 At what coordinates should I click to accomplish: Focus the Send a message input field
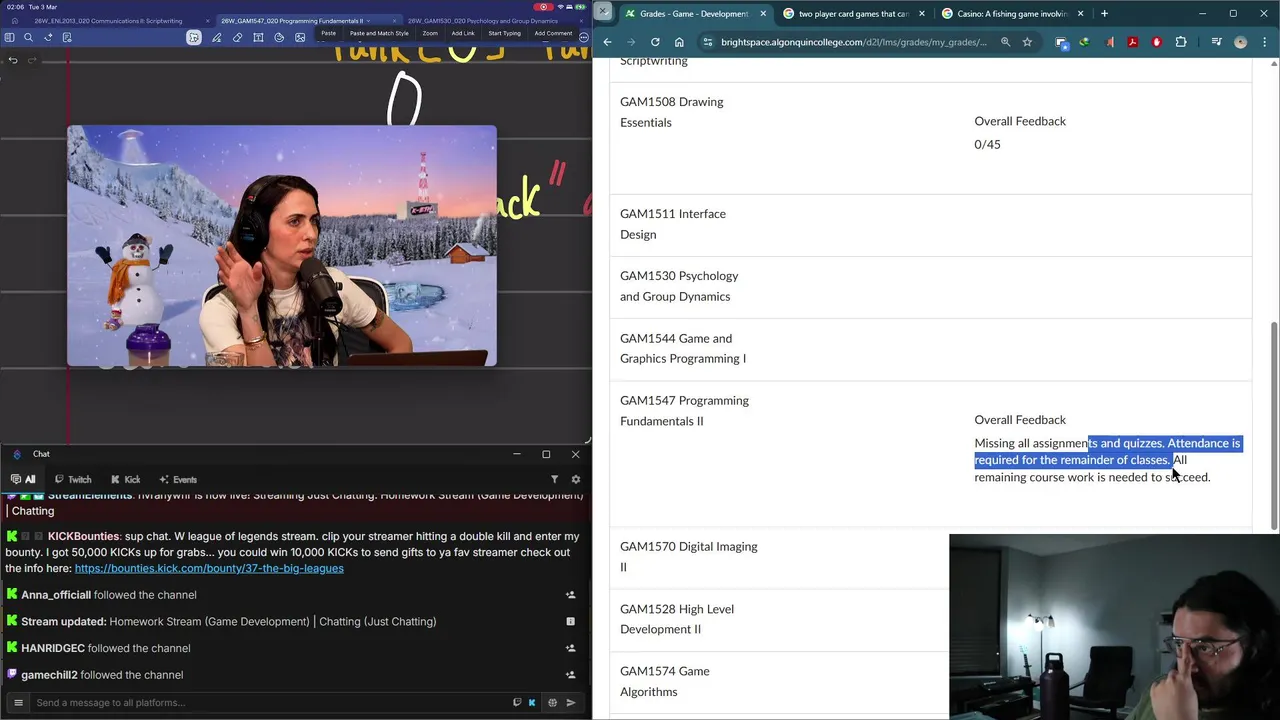270,702
